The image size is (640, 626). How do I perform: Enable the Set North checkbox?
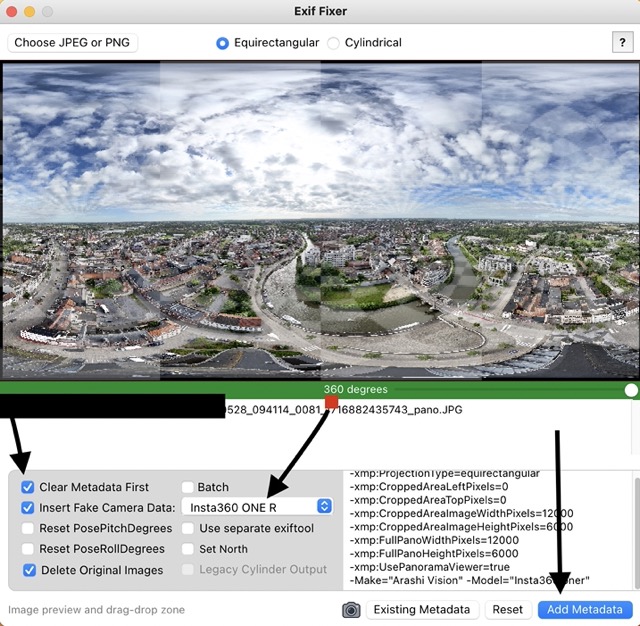[189, 549]
